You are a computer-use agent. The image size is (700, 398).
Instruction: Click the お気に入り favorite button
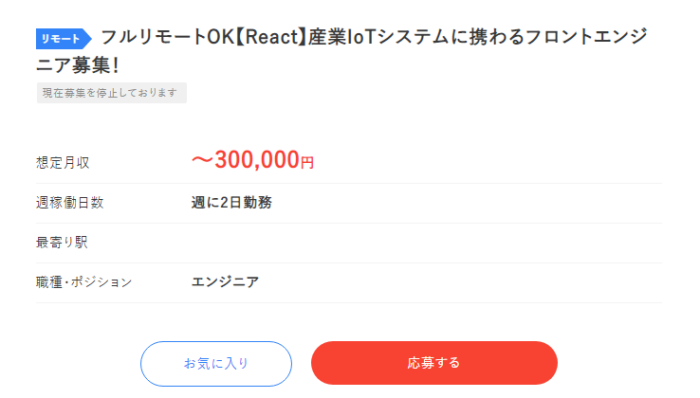(x=216, y=364)
